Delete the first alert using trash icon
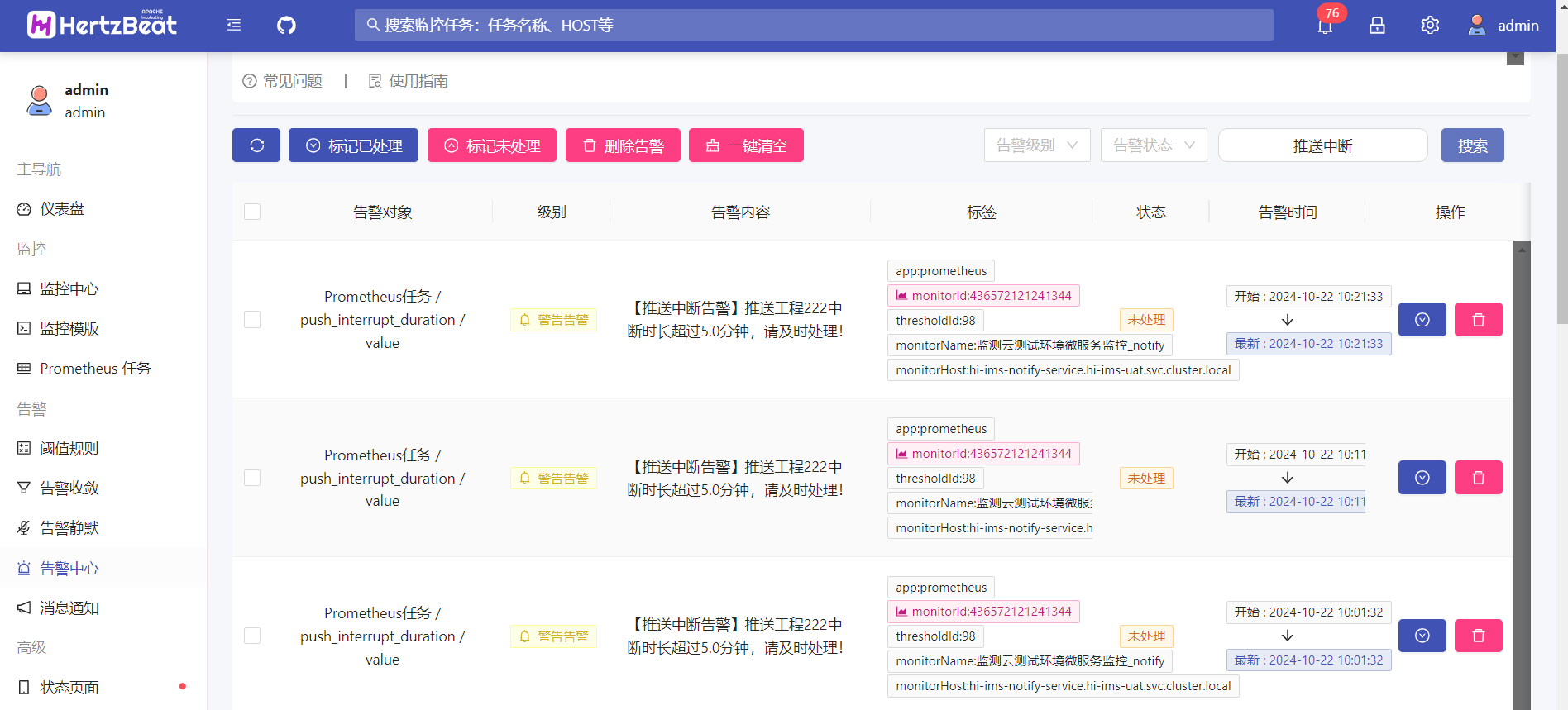The image size is (1568, 710). pyautogui.click(x=1478, y=320)
